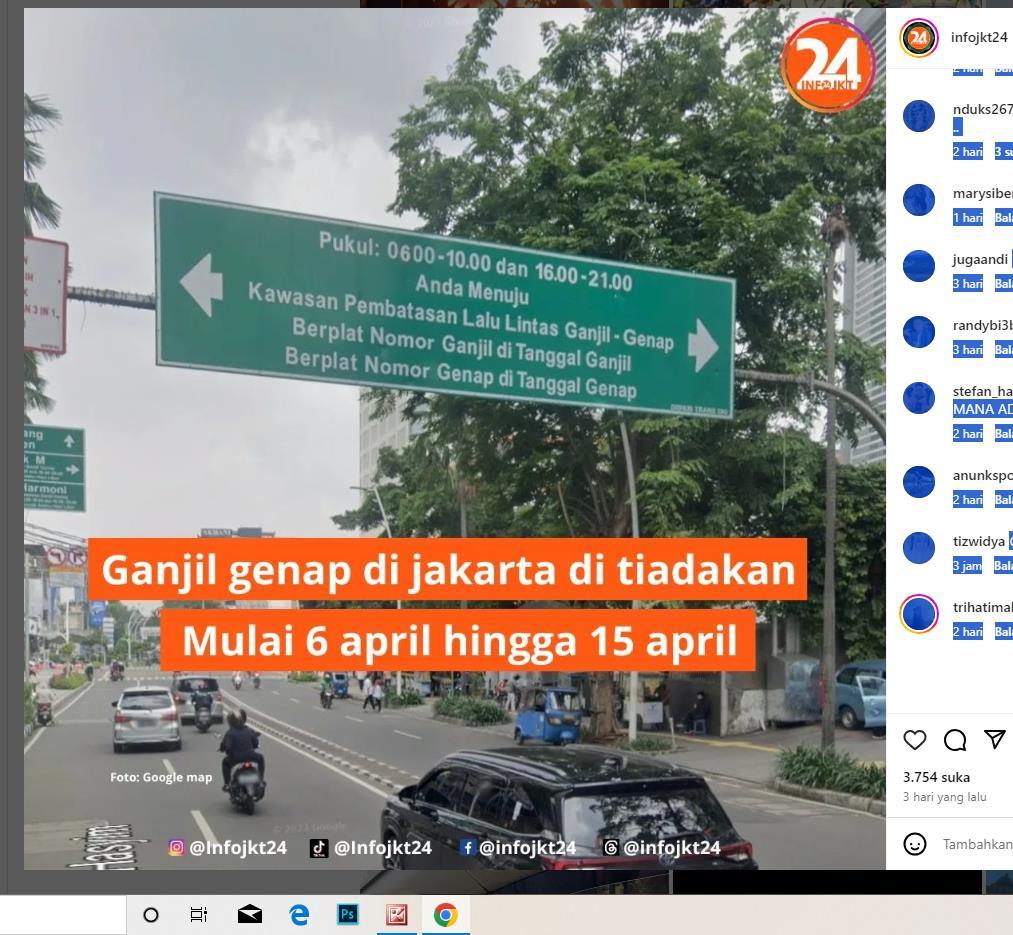Launch Photoshop from the taskbar
The width and height of the screenshot is (1013, 935).
347,915
